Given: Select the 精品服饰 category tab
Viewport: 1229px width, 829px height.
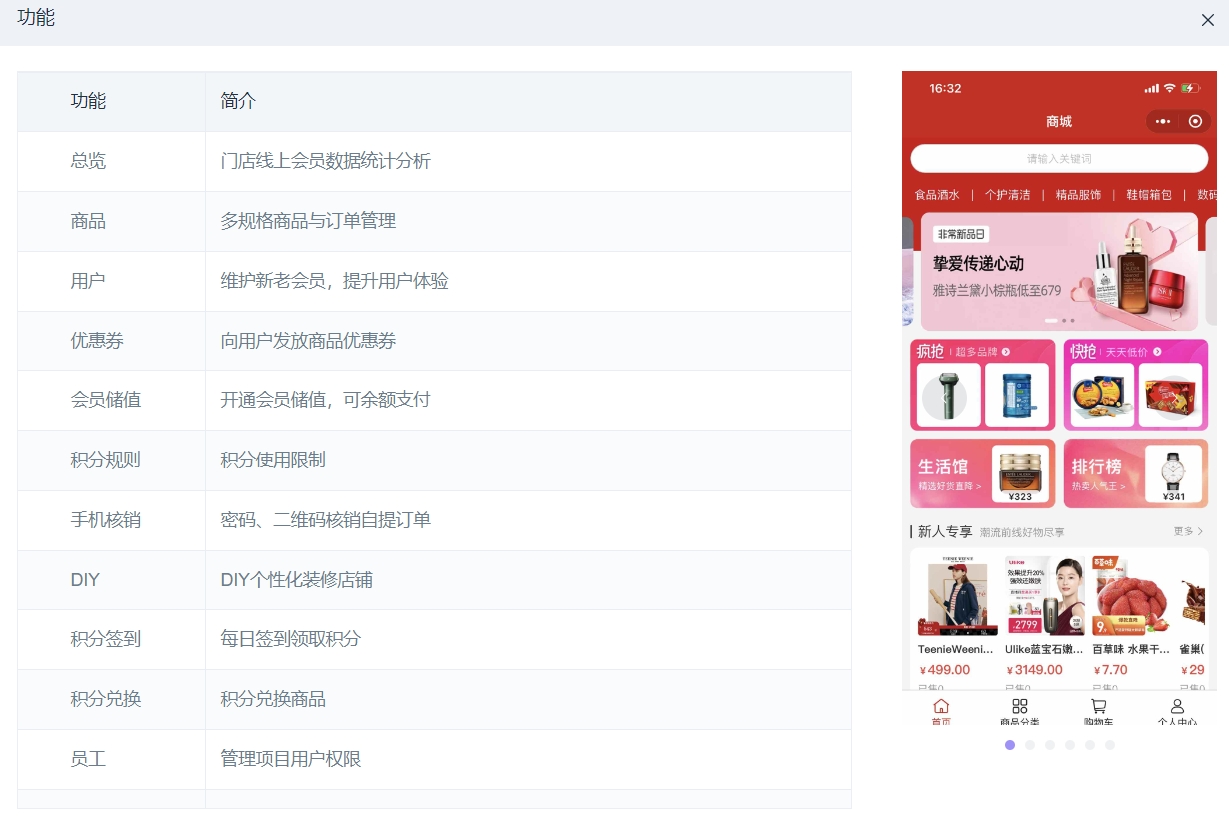Looking at the screenshot, I should [1078, 195].
